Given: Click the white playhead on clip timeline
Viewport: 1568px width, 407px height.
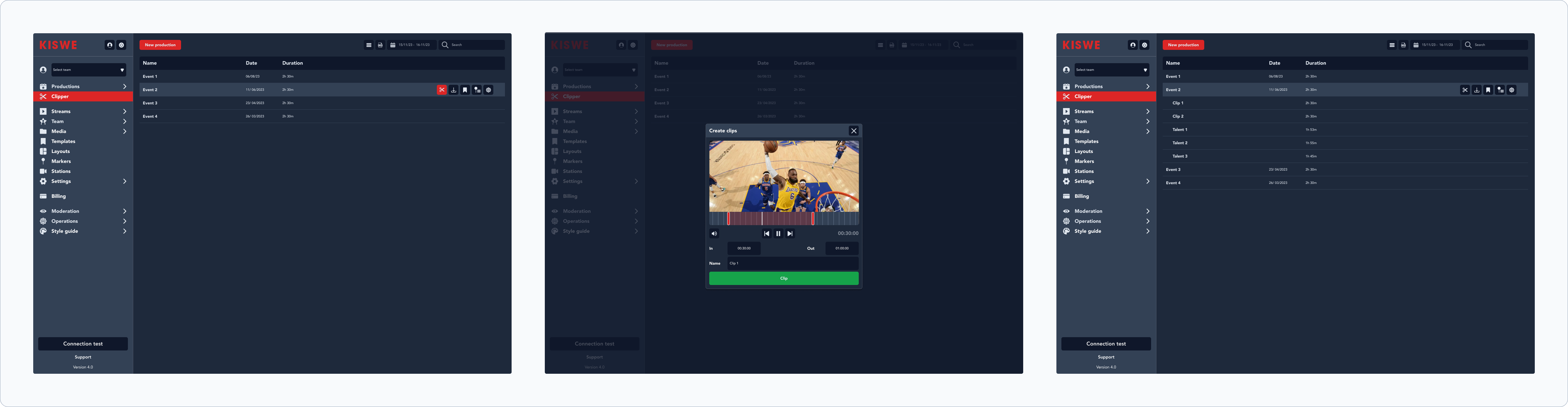Looking at the screenshot, I should tap(762, 219).
